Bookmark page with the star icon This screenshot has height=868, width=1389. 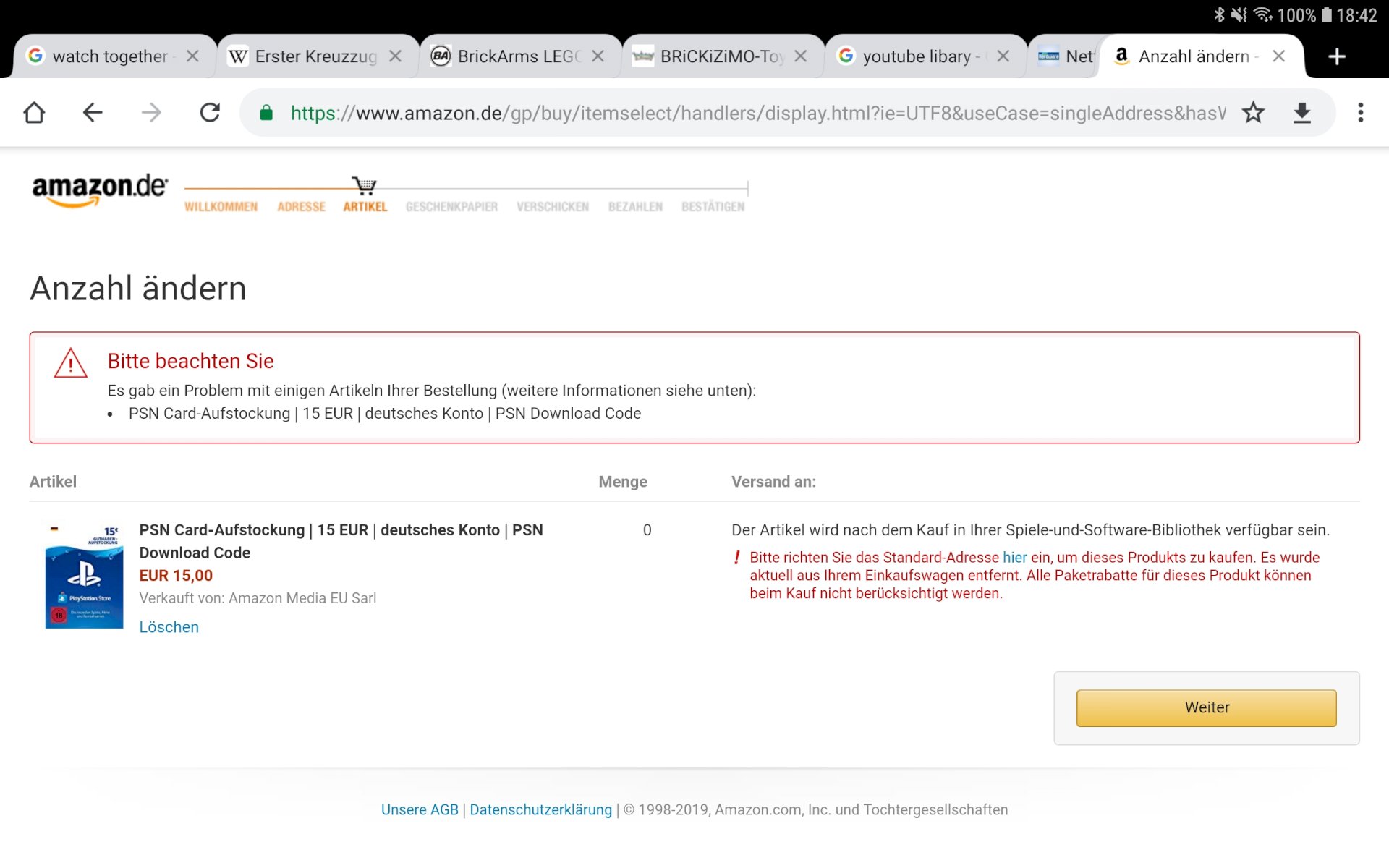[1253, 113]
